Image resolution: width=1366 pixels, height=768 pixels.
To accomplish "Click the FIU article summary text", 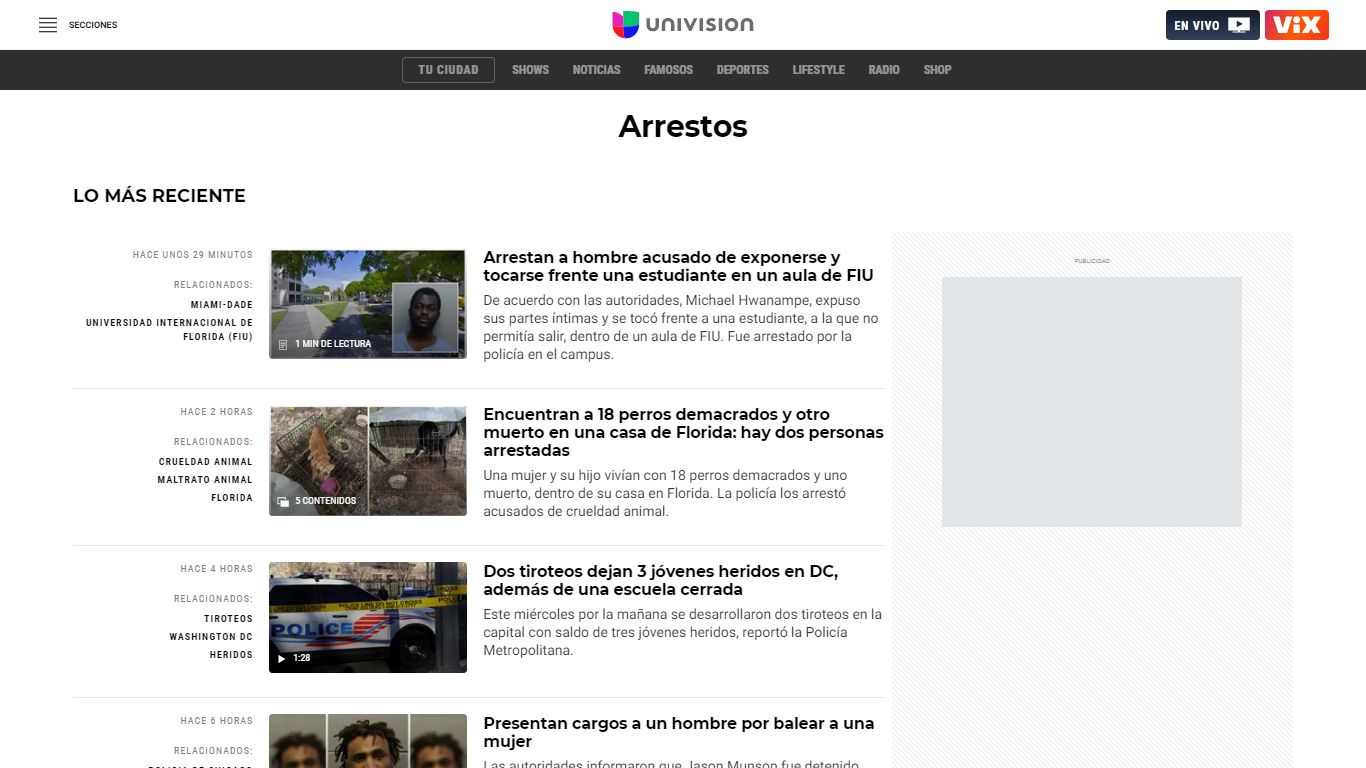I will (681, 327).
